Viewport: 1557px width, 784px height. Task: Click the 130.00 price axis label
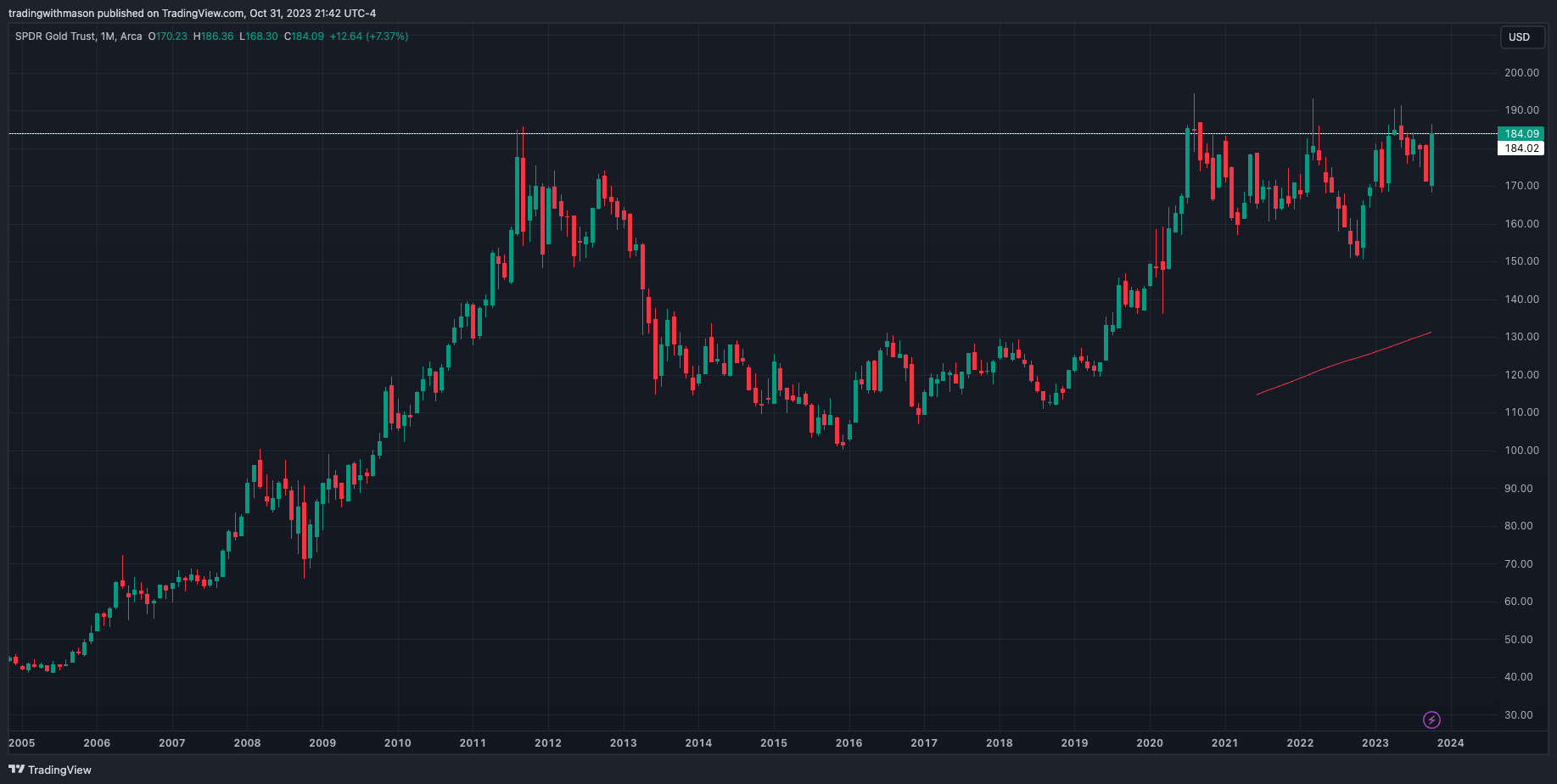click(x=1521, y=337)
